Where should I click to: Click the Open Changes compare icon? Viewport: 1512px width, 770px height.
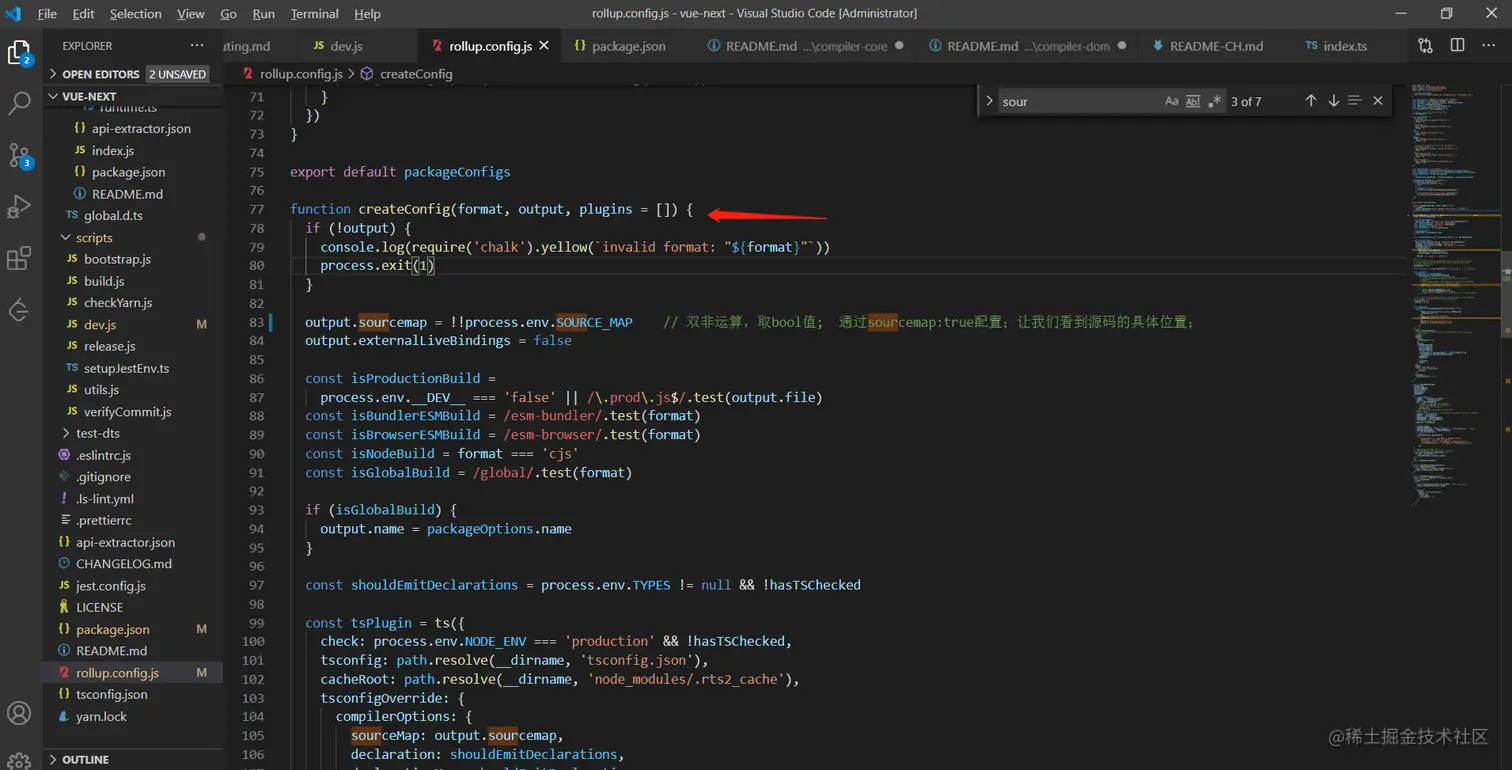[1425, 46]
